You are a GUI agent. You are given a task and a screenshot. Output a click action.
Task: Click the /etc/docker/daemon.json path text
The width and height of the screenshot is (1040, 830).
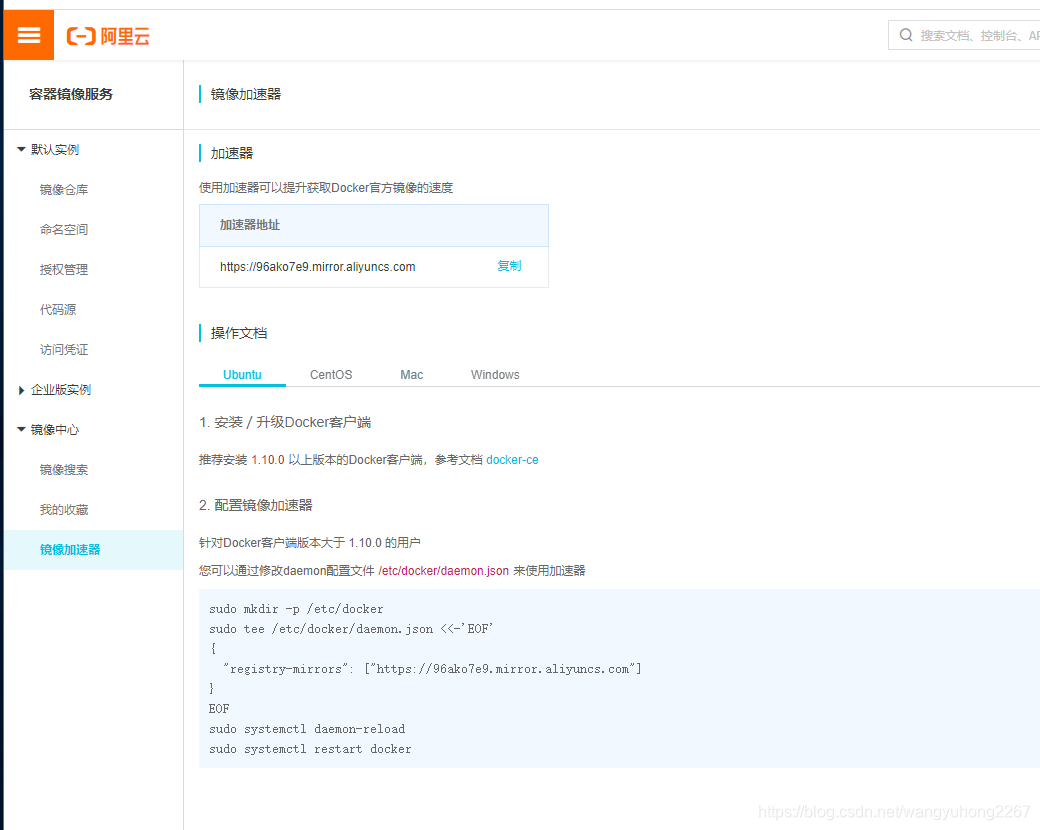(444, 571)
